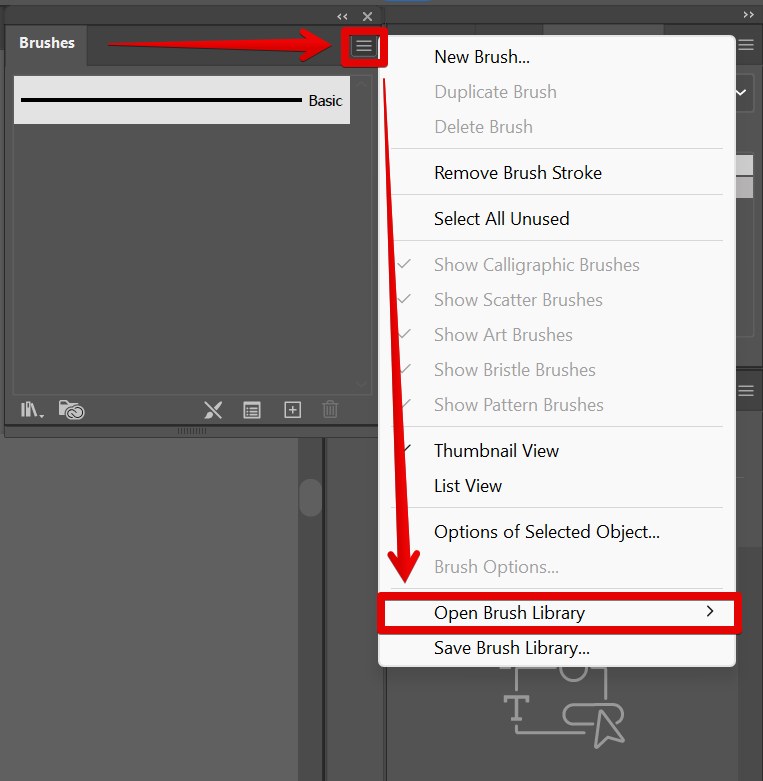Screen dimensions: 763x781
Task: Expand the Open Brush Library submenu
Action: tap(559, 613)
